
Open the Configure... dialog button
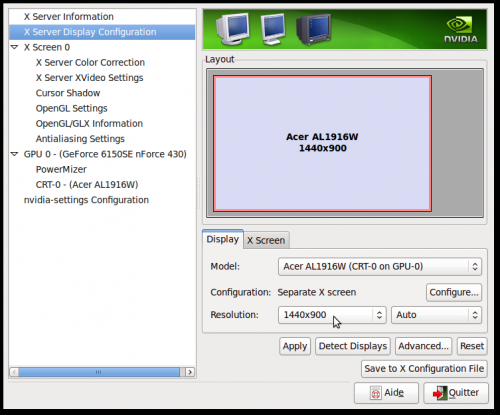point(454,292)
